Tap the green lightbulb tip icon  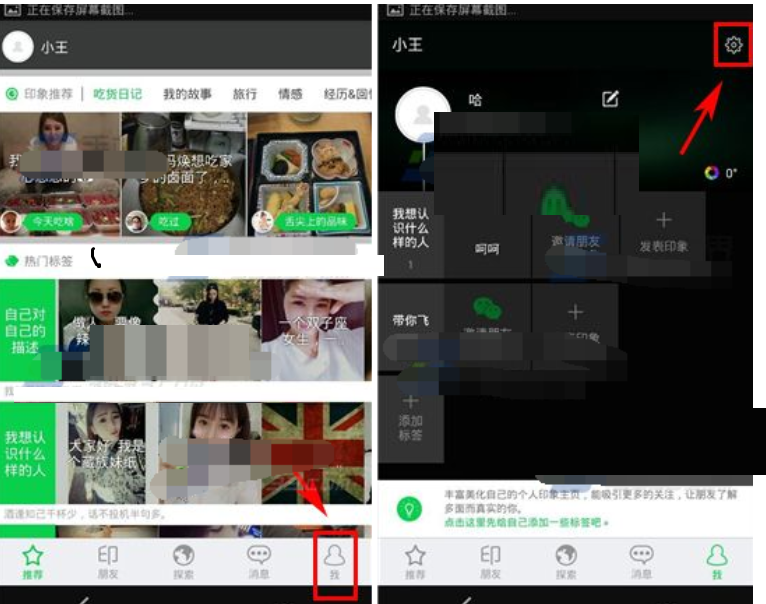click(x=409, y=509)
